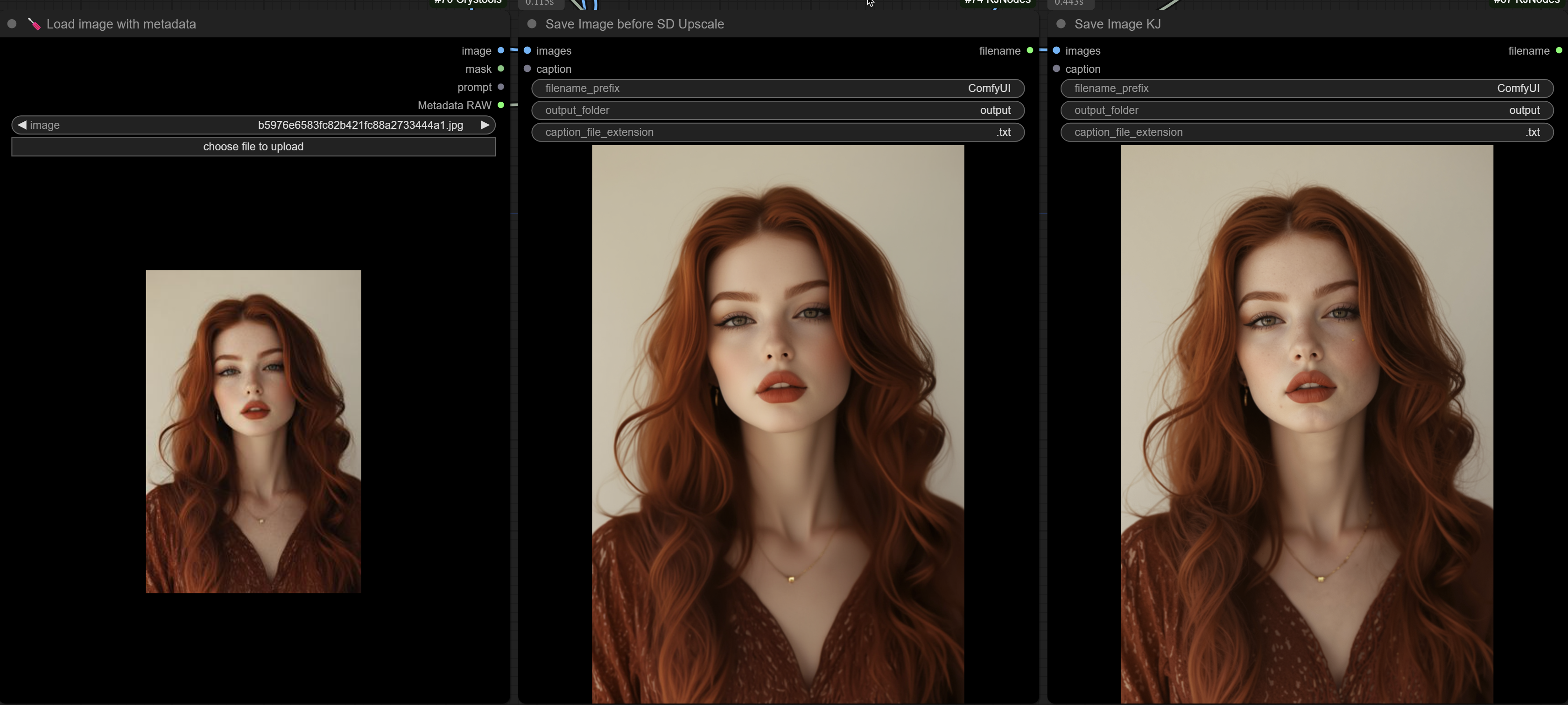Click the loaded image thumbnail preview
The image size is (1568, 705).
click(x=253, y=431)
